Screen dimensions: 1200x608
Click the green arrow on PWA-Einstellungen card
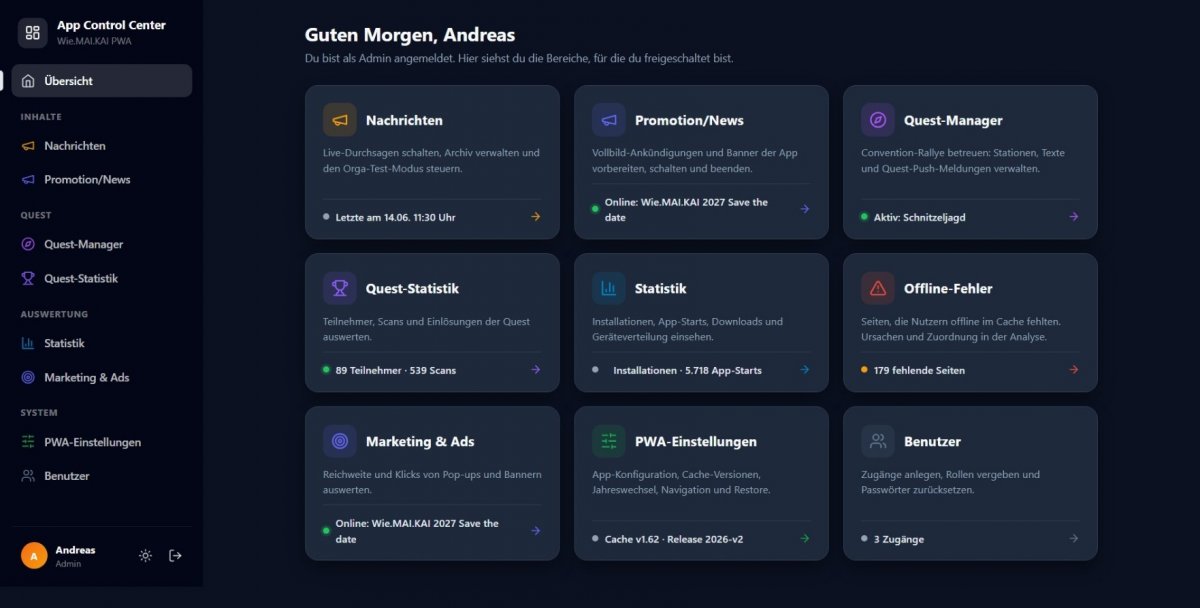[804, 539]
